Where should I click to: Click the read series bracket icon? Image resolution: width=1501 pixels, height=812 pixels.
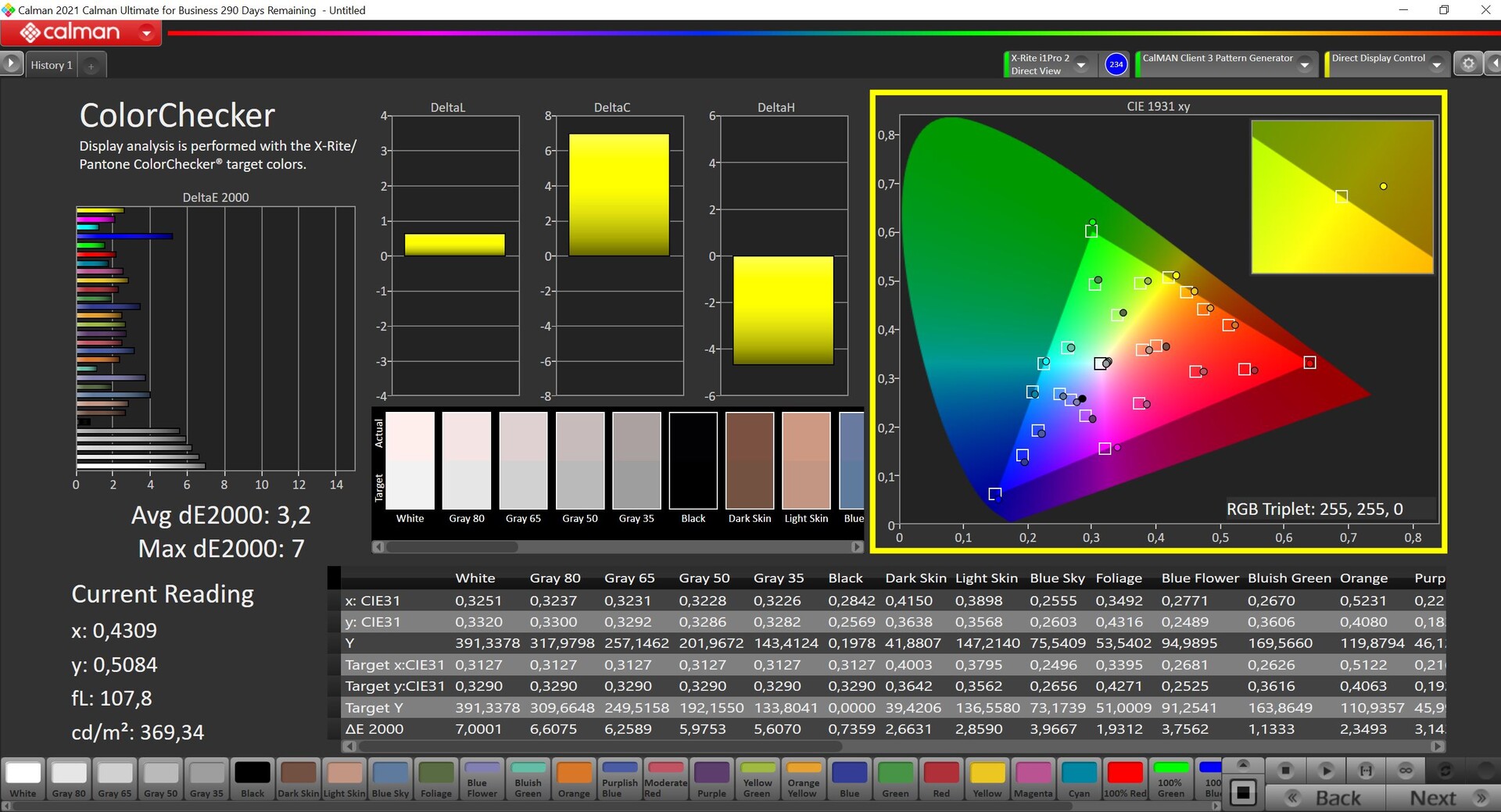(1366, 771)
